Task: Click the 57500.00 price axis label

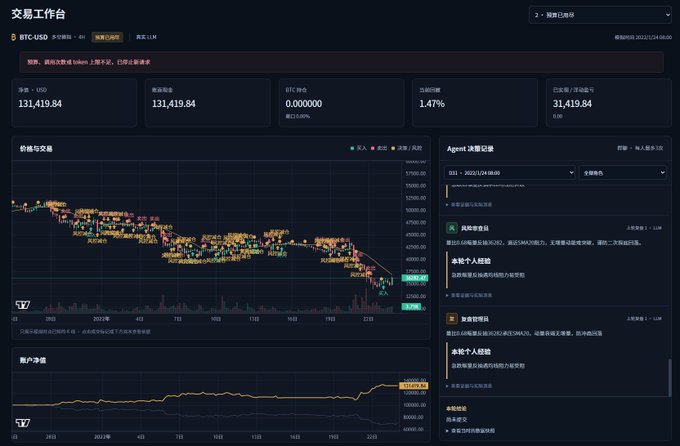Action: [x=415, y=174]
